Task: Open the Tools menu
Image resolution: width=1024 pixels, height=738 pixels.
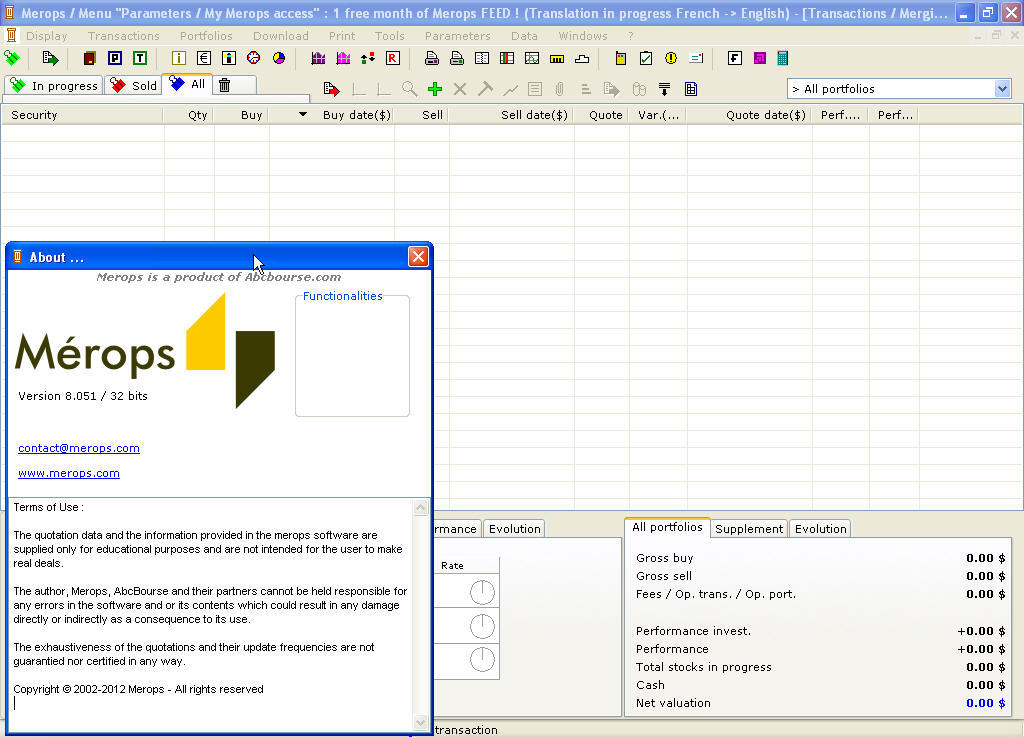Action: [x=390, y=36]
